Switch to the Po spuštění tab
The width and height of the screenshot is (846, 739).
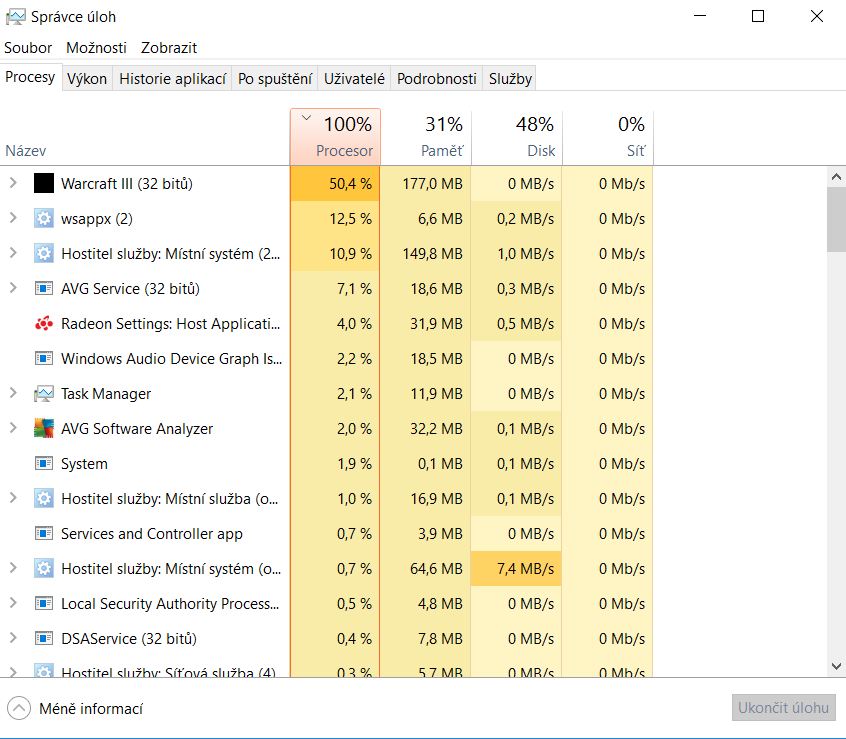tap(275, 79)
